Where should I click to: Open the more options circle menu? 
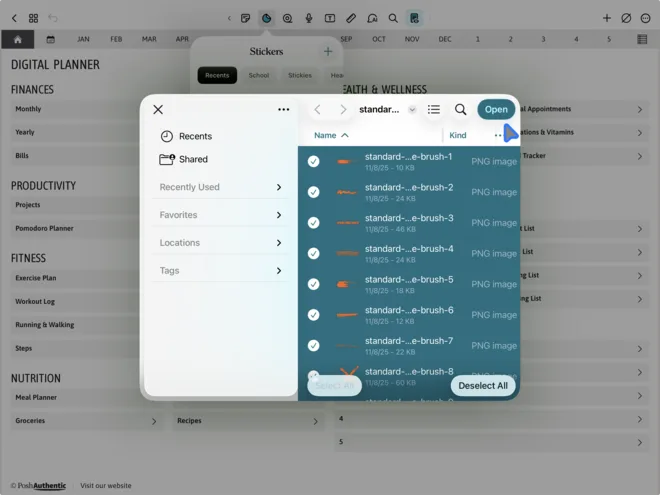(645, 18)
